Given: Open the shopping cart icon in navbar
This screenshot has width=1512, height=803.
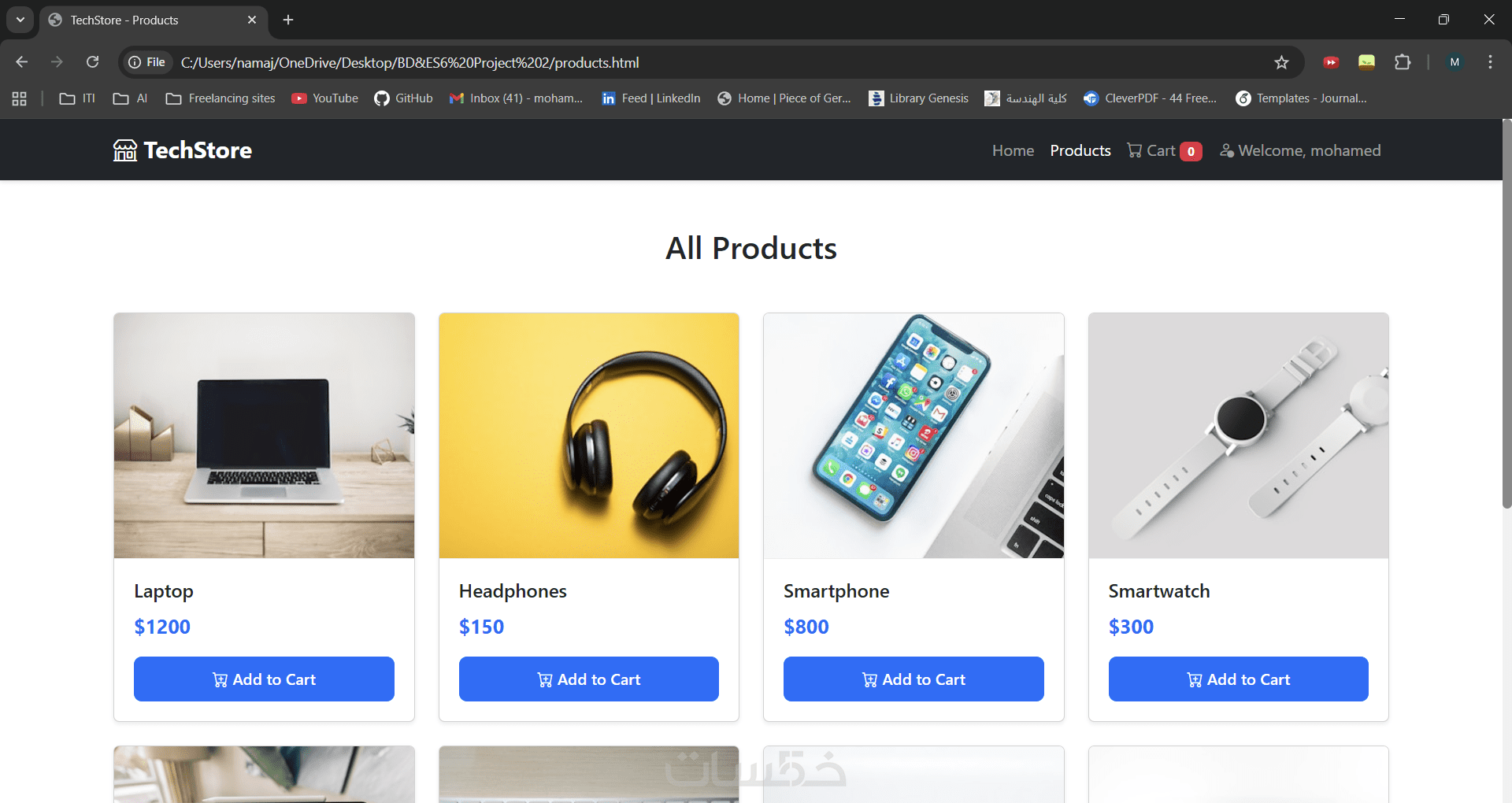Looking at the screenshot, I should 1134,150.
